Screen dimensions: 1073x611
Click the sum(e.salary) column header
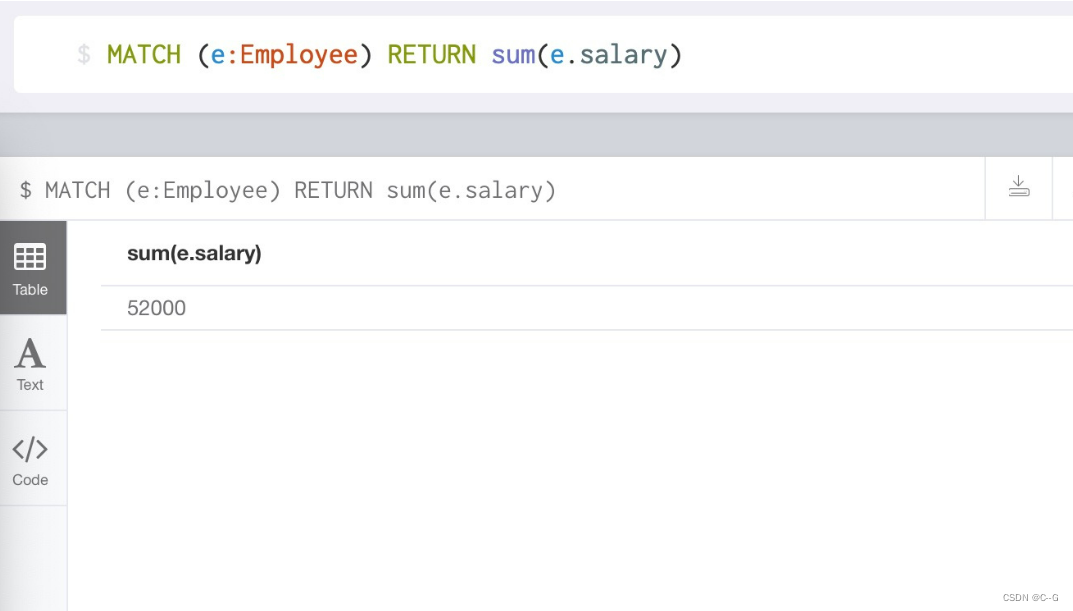pyautogui.click(x=194, y=254)
